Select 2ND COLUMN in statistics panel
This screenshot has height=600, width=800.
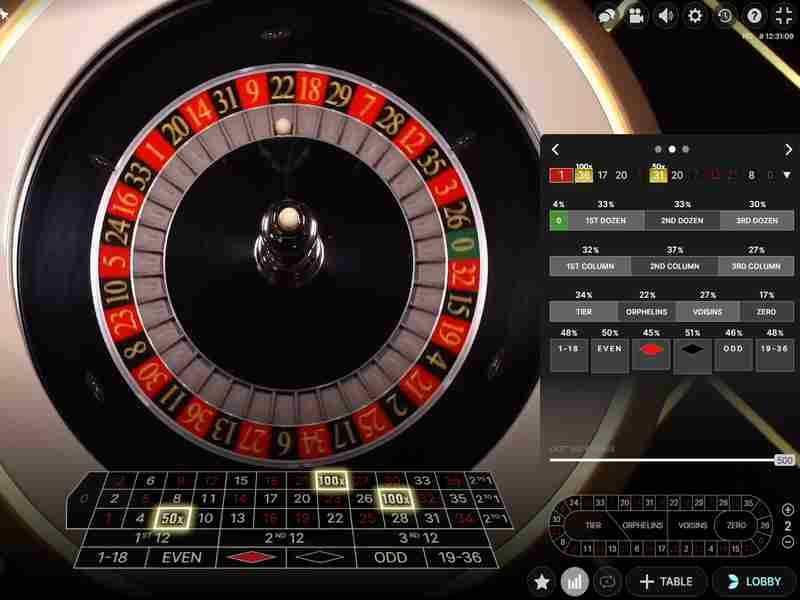tap(674, 266)
